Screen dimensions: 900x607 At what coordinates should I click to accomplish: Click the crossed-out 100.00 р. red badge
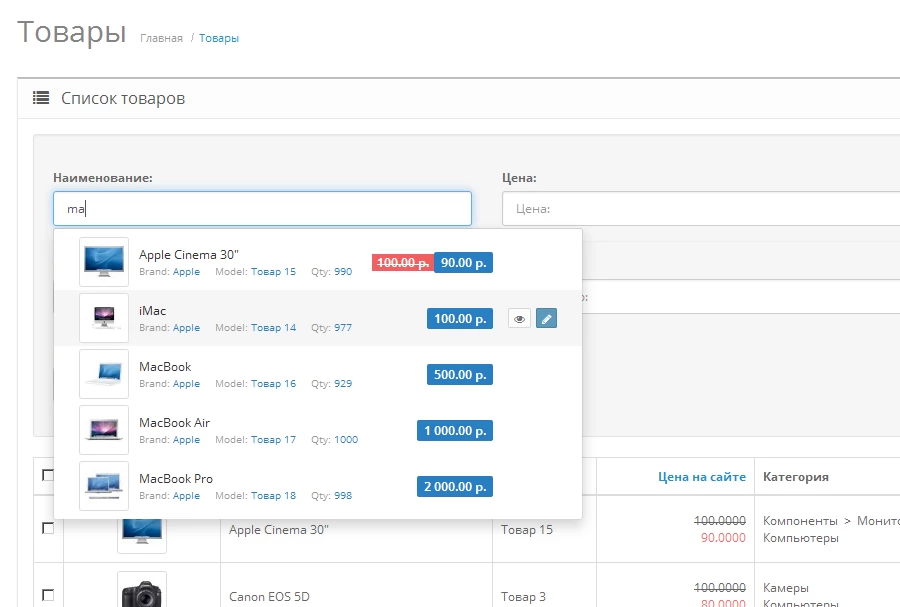pyautogui.click(x=403, y=263)
